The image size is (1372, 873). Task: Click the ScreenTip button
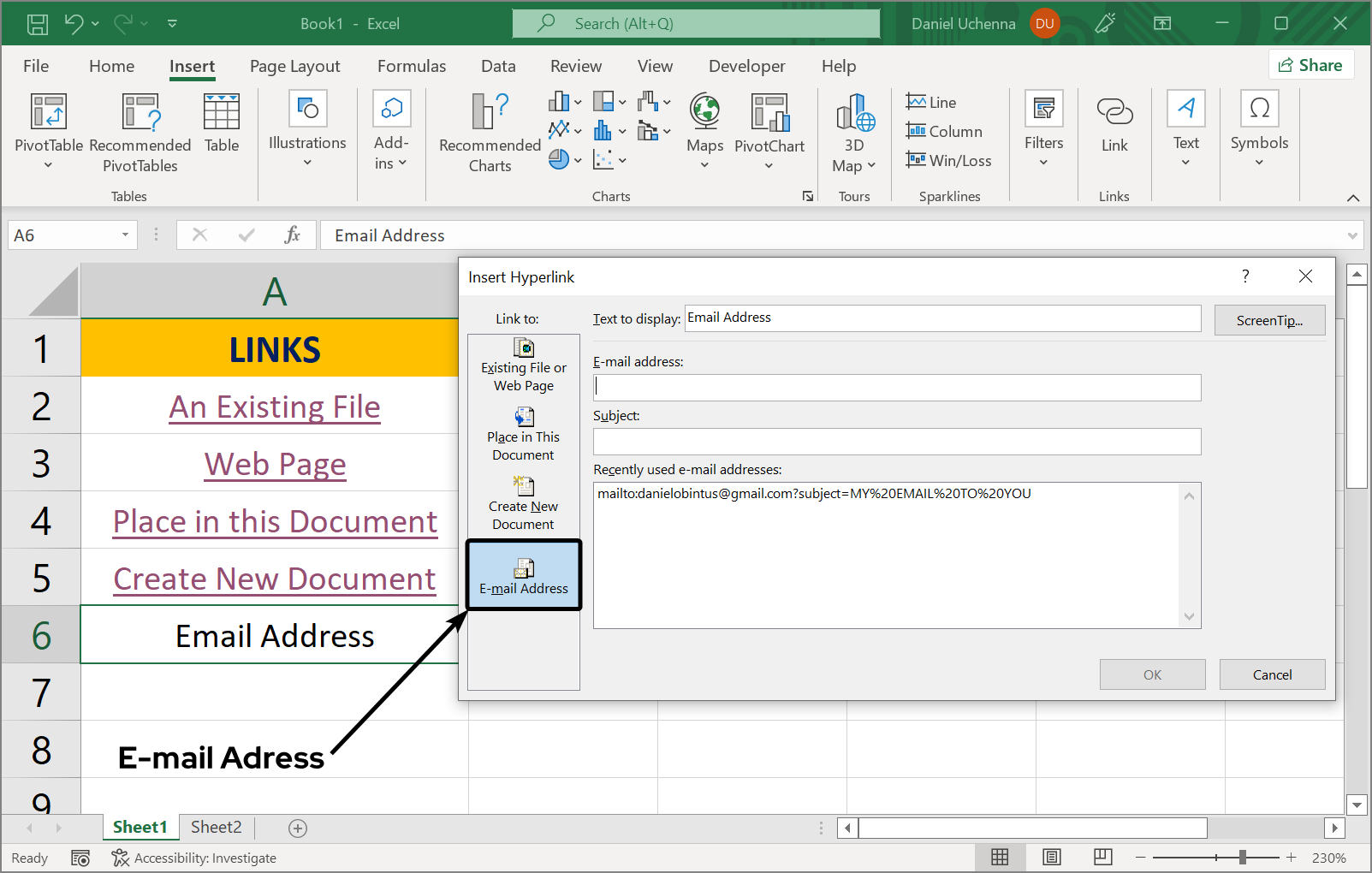(1269, 320)
